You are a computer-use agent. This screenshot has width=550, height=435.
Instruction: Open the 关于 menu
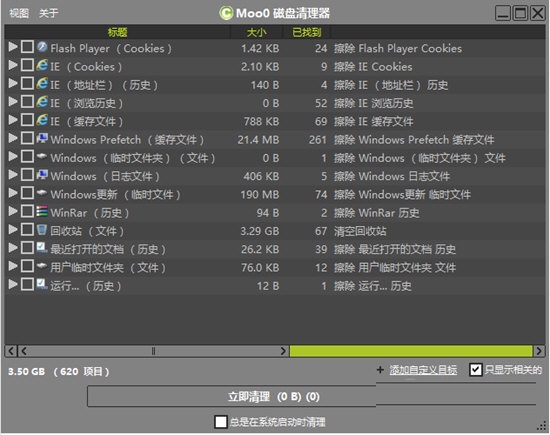tap(48, 13)
